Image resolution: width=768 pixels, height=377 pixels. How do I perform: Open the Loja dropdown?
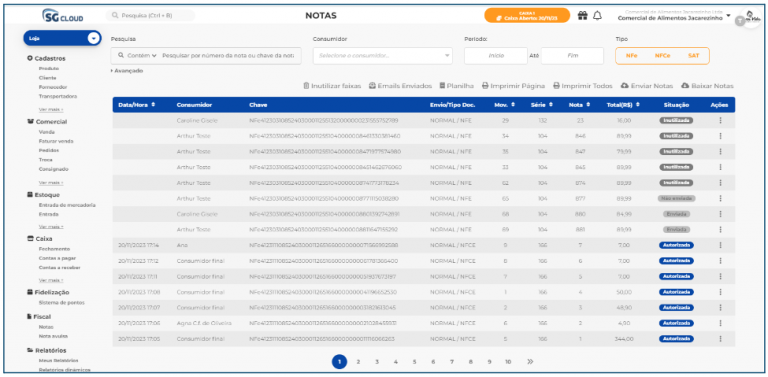click(x=62, y=38)
